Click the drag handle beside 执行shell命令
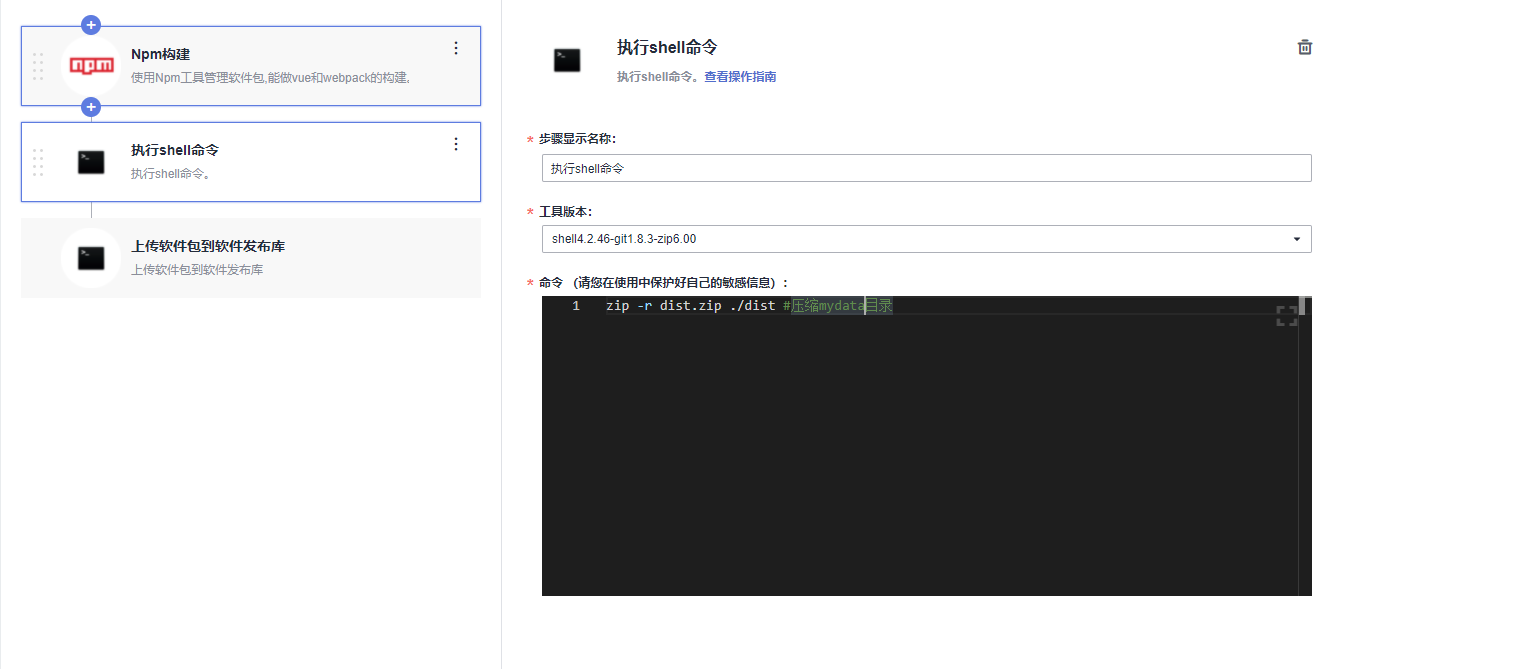The image size is (1519, 669). coord(38,162)
